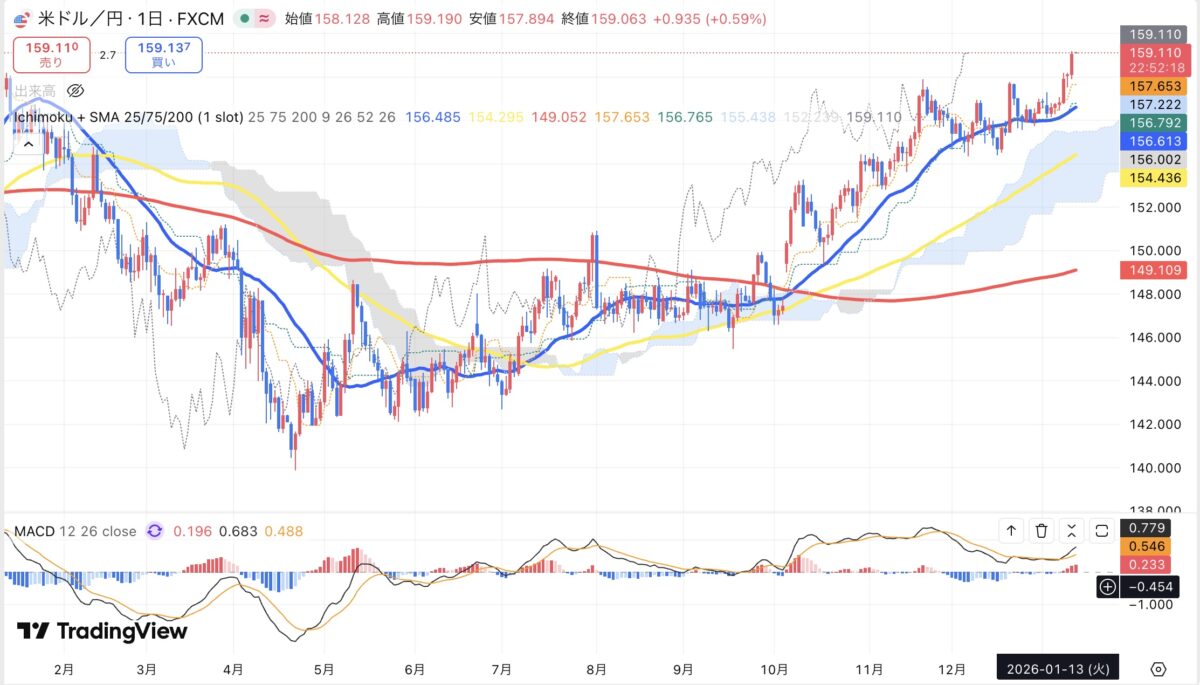
Task: Toggle visibility of 出来高 volume indicator
Action: click(x=75, y=91)
